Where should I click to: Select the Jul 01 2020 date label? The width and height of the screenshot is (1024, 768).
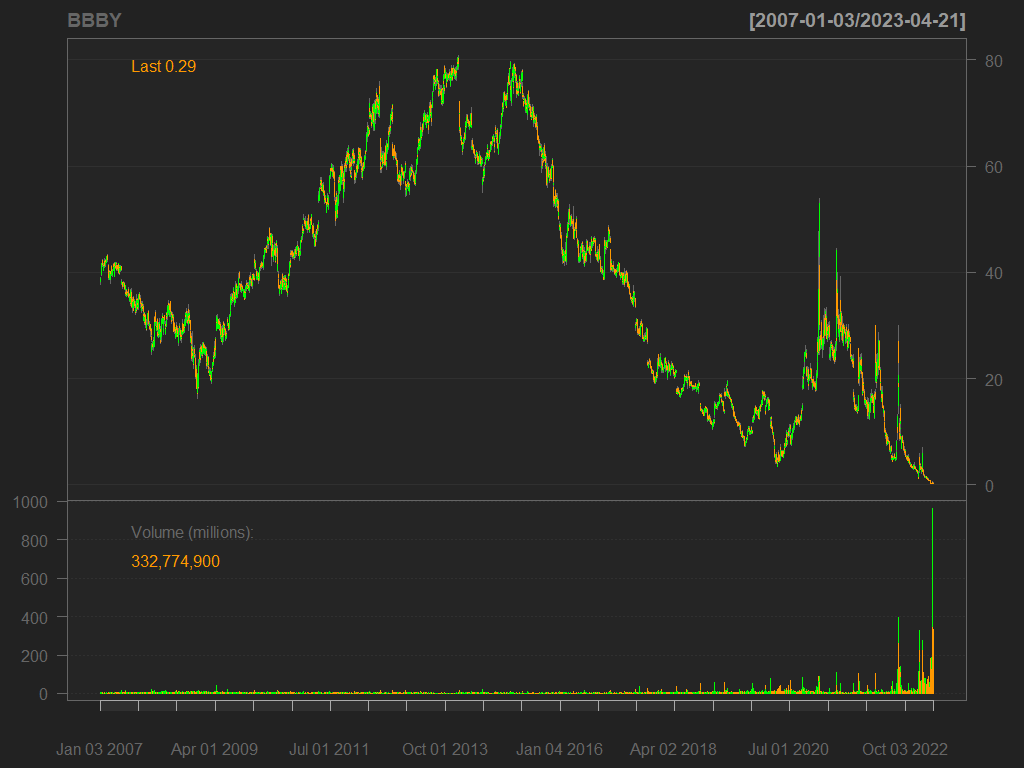click(x=789, y=749)
